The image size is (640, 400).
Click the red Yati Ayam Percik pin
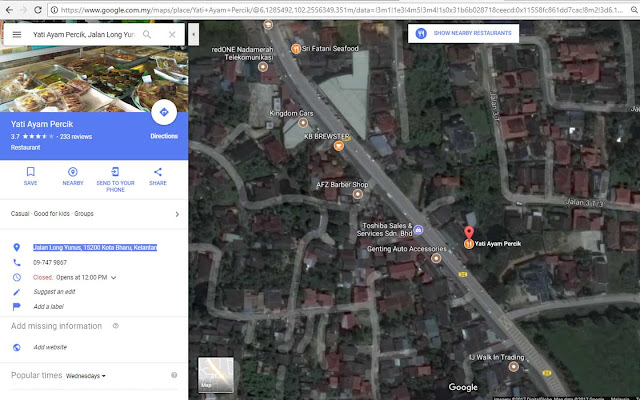(x=469, y=233)
